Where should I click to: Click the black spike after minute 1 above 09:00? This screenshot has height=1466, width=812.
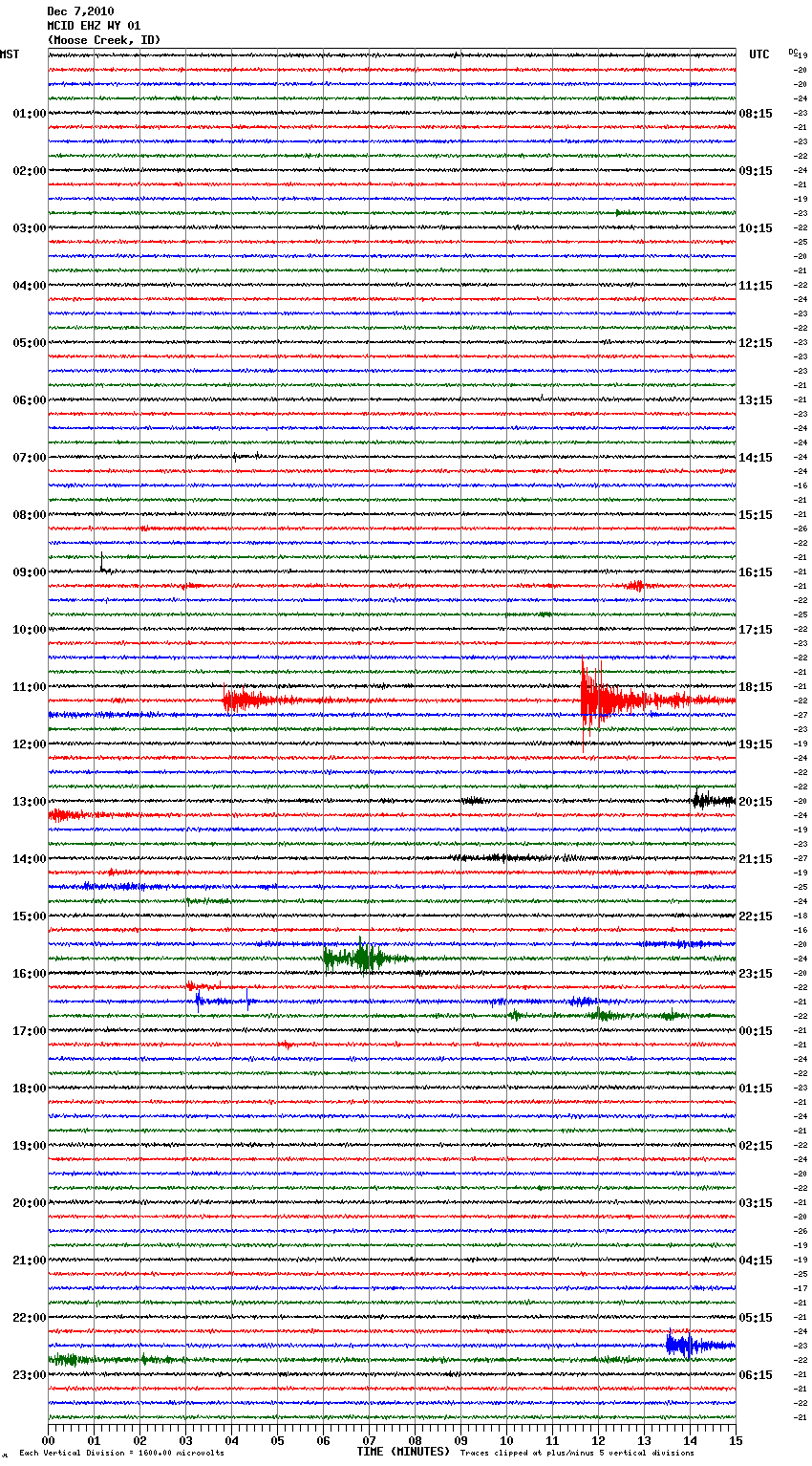tap(103, 564)
